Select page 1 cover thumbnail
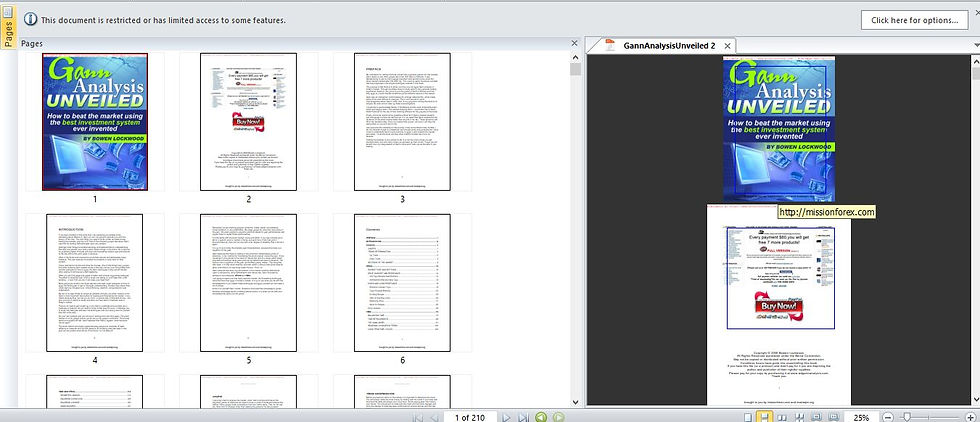 pos(95,121)
